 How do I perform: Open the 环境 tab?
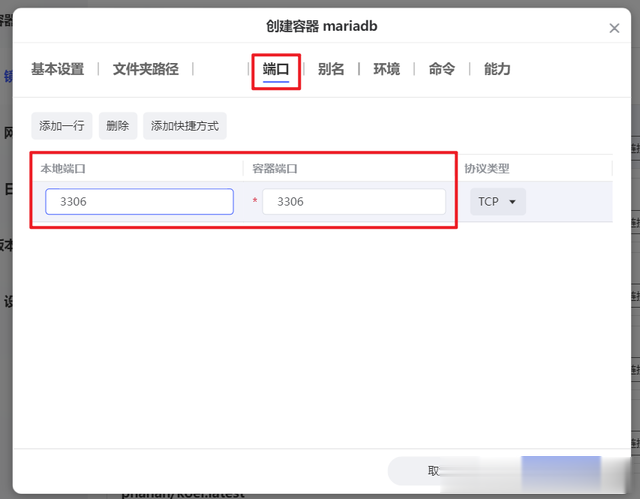pyautogui.click(x=387, y=69)
